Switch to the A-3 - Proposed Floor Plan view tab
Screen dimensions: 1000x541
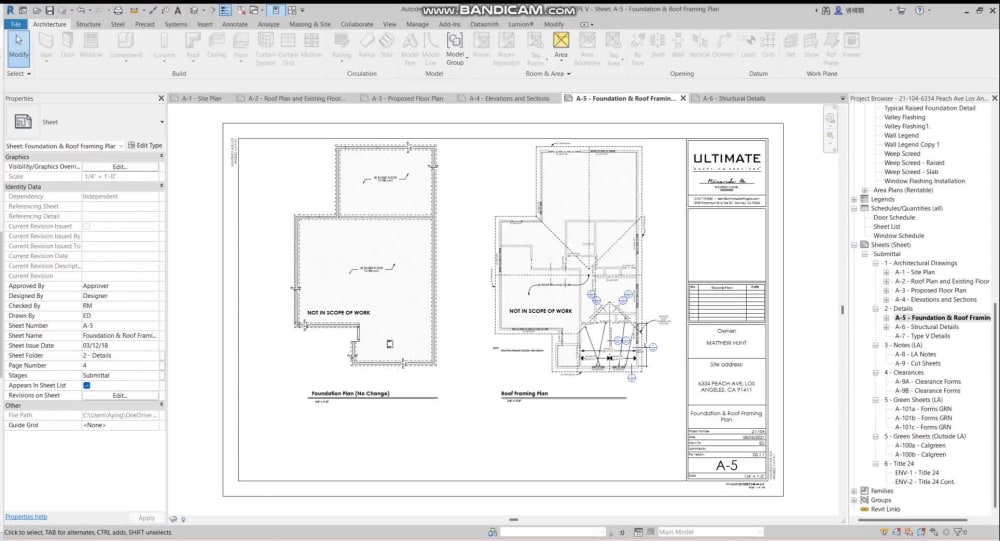(407, 98)
